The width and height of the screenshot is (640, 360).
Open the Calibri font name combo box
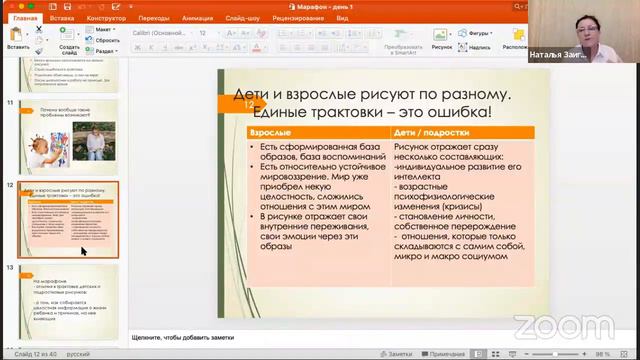(x=162, y=33)
